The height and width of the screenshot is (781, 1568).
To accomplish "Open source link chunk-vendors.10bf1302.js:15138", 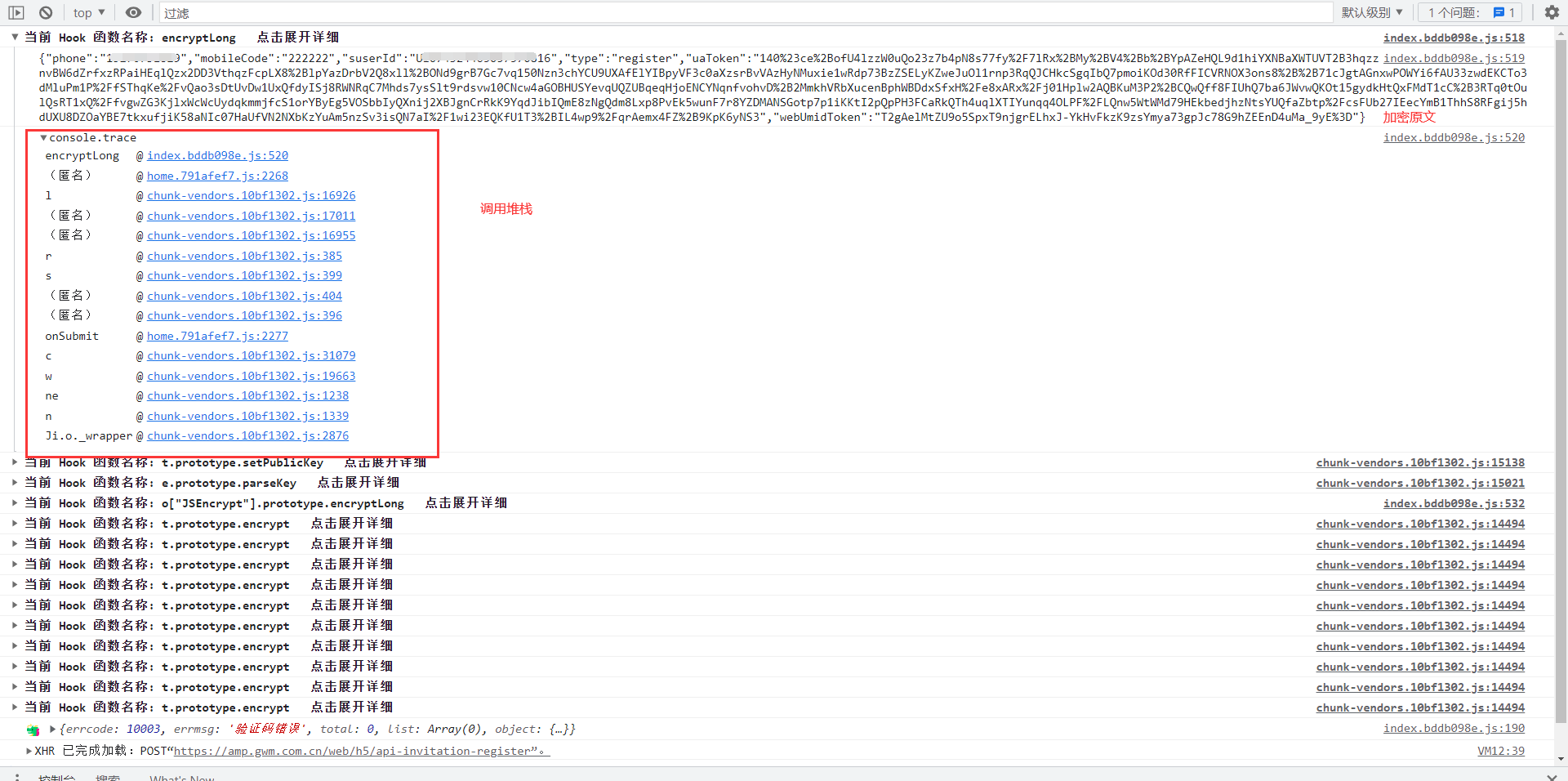I will pos(1420,462).
